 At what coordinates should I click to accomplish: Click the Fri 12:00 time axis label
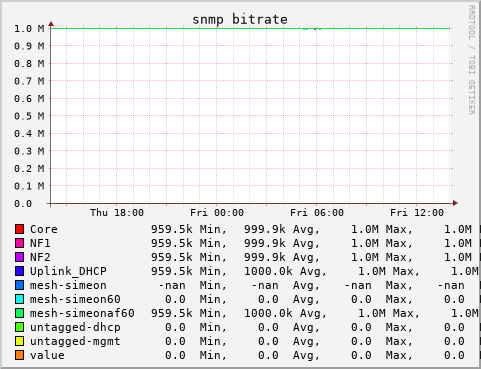tap(417, 213)
